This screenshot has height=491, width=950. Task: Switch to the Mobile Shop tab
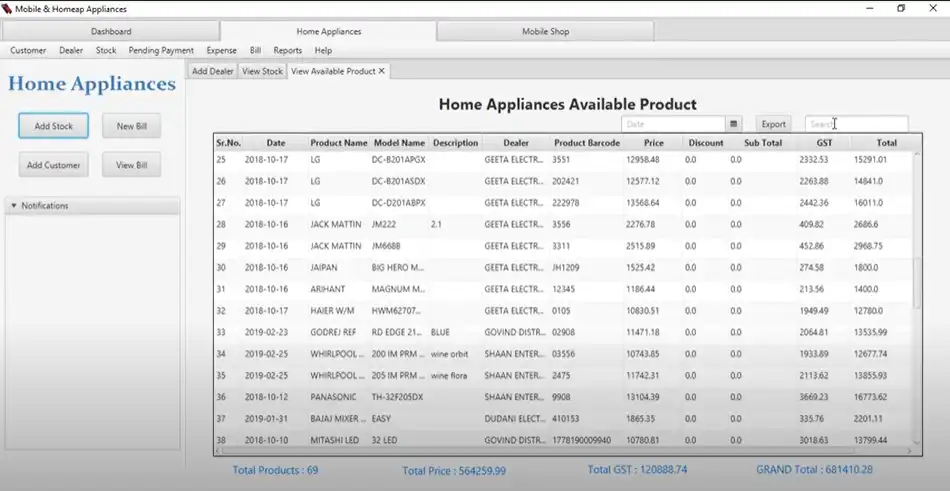[x=545, y=32]
